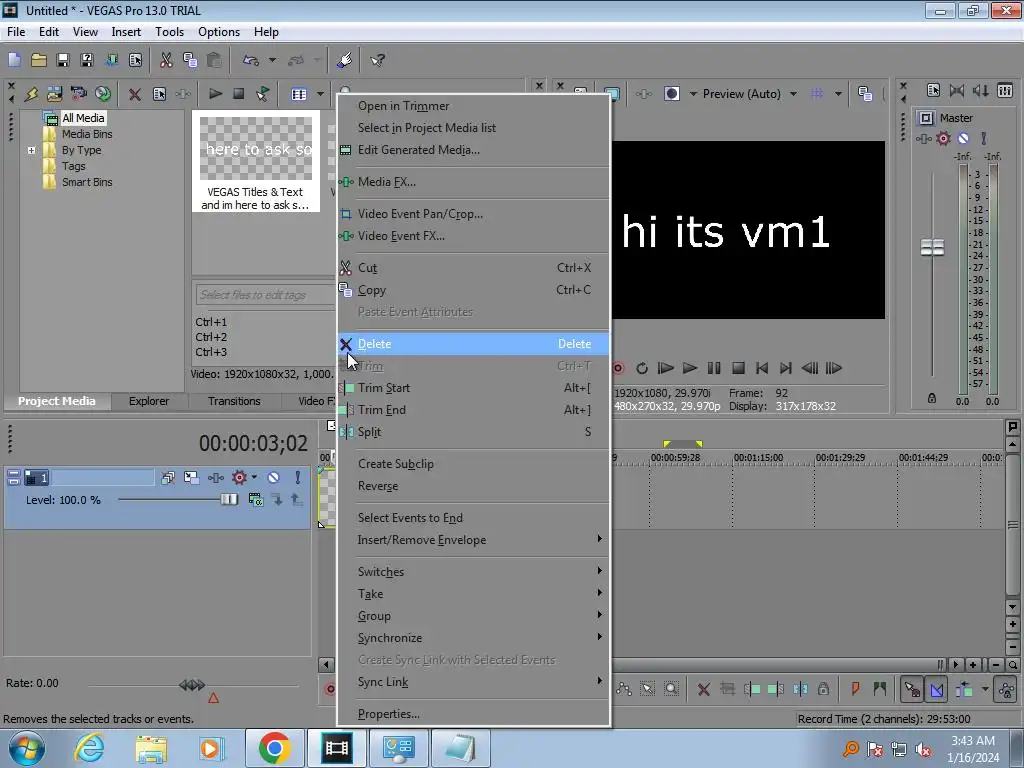
Task: Select the VEGAS Titles & Text media thumbnail
Action: (x=255, y=161)
